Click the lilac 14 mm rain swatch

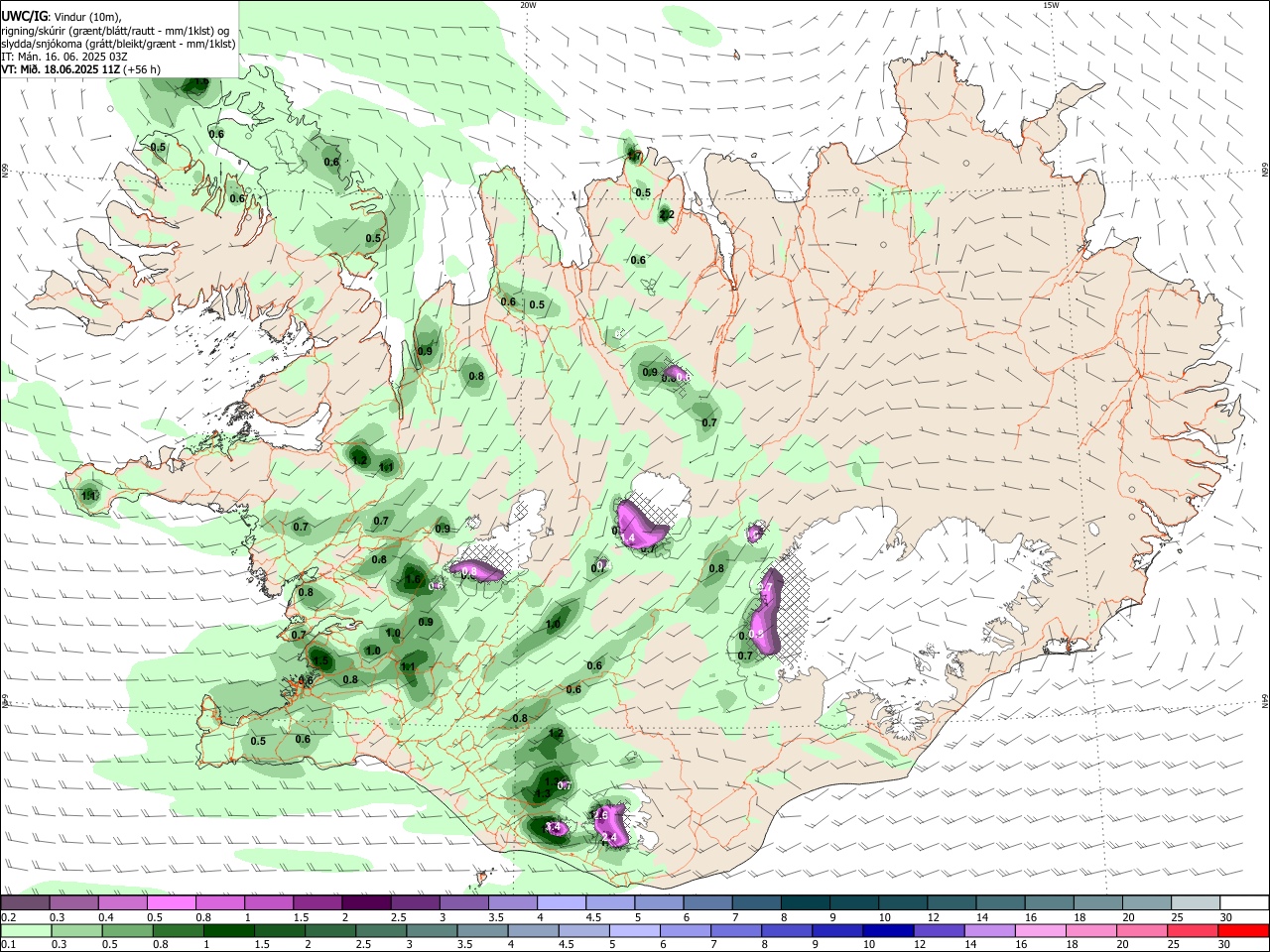click(x=990, y=930)
